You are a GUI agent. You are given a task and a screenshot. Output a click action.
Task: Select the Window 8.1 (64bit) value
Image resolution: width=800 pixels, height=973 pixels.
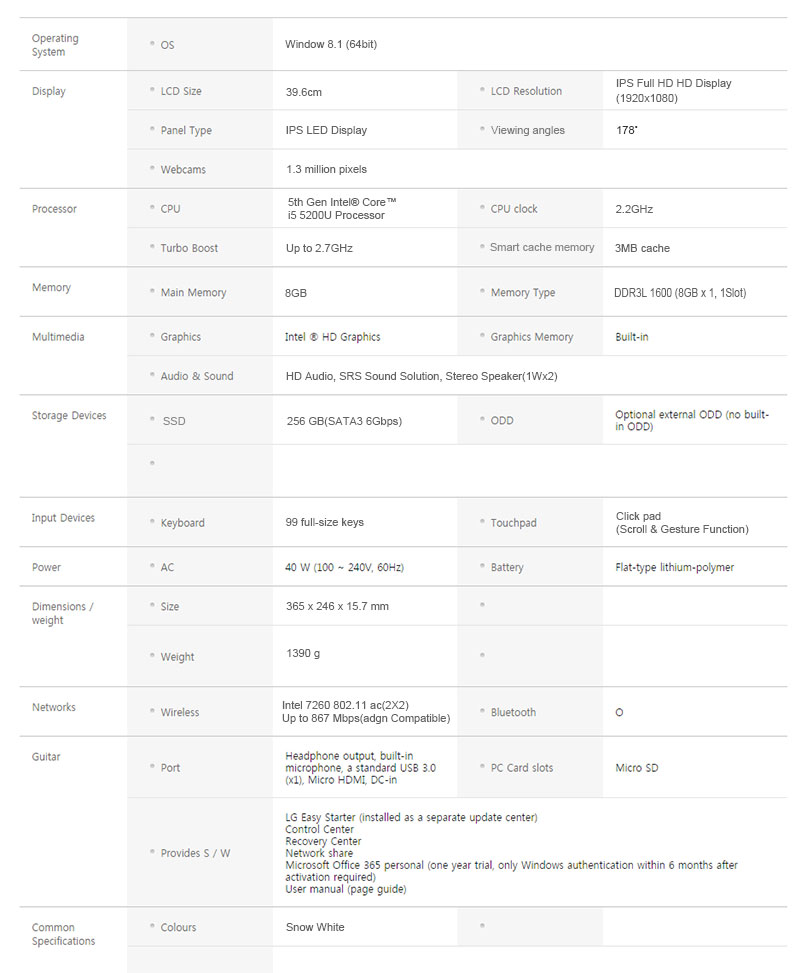[x=330, y=44]
